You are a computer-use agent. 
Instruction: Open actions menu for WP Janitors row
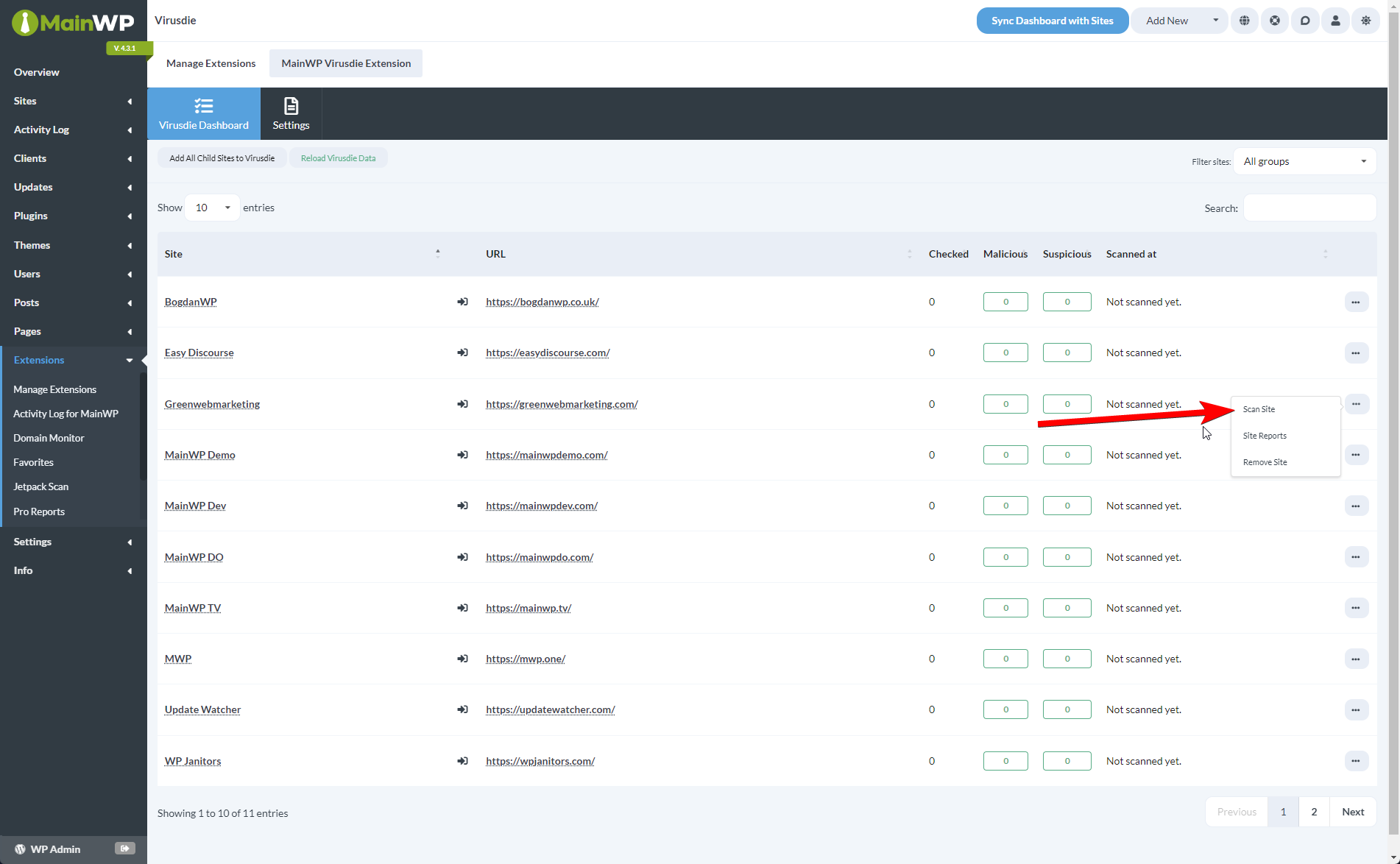(1356, 761)
